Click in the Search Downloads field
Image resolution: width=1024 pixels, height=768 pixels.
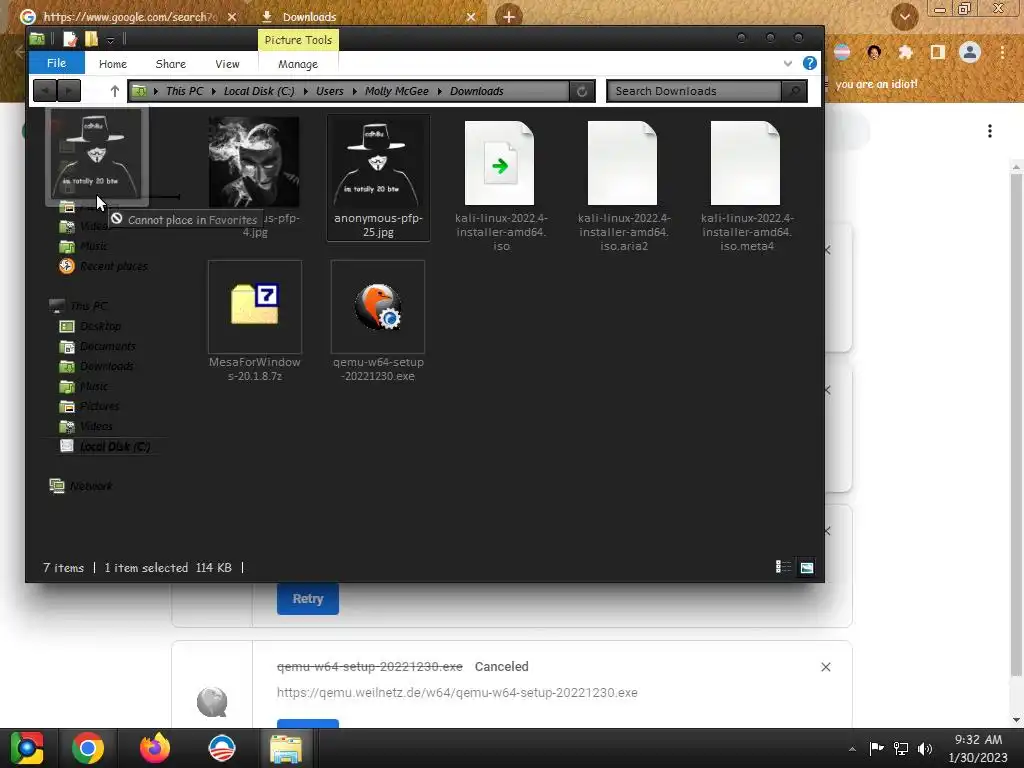(x=694, y=91)
